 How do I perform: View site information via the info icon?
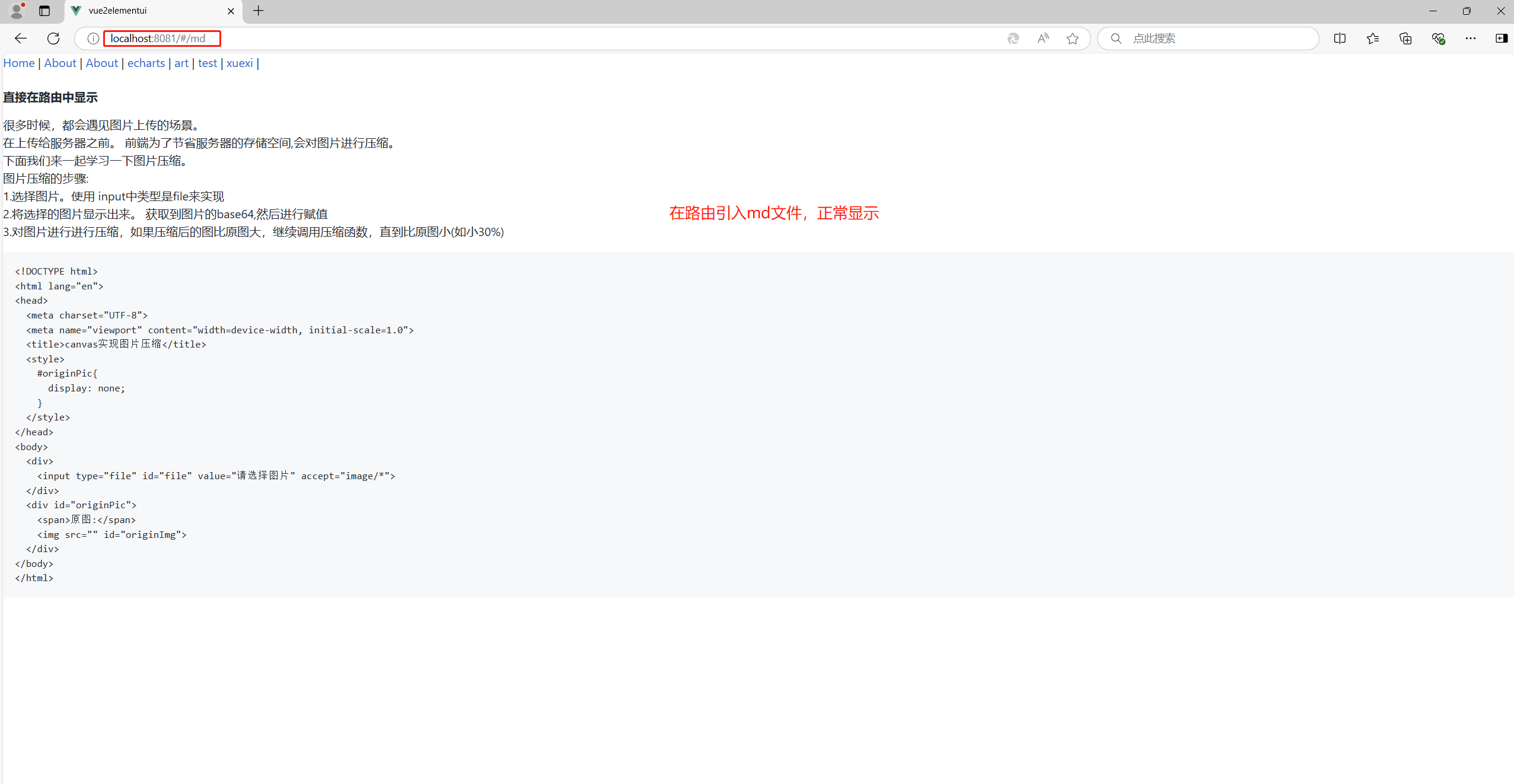[x=93, y=38]
